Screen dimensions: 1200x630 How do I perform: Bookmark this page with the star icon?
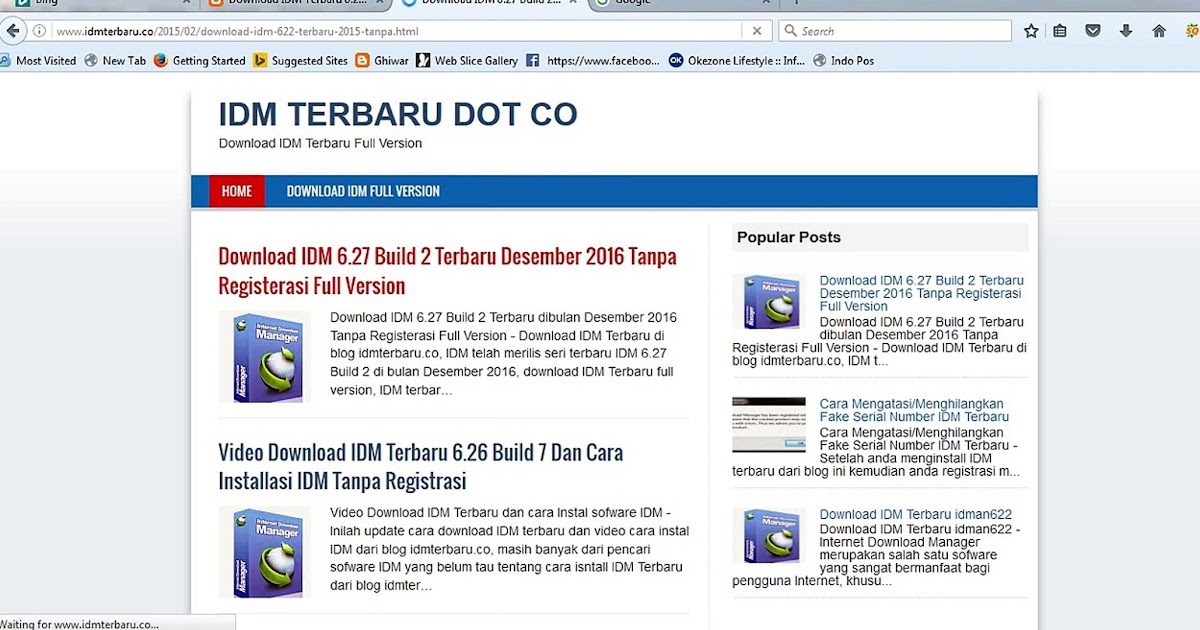(1031, 31)
